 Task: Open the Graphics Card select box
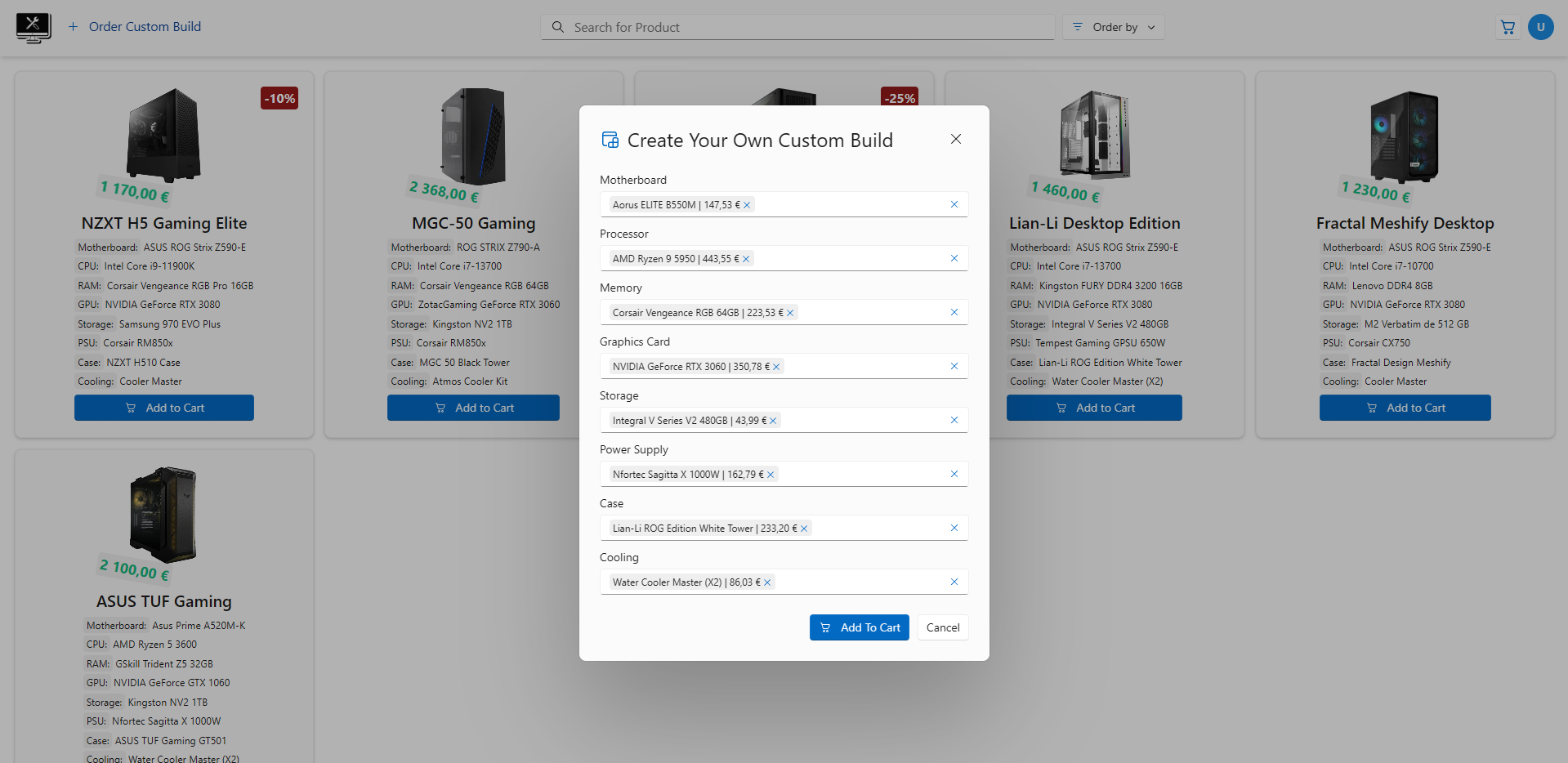click(784, 366)
